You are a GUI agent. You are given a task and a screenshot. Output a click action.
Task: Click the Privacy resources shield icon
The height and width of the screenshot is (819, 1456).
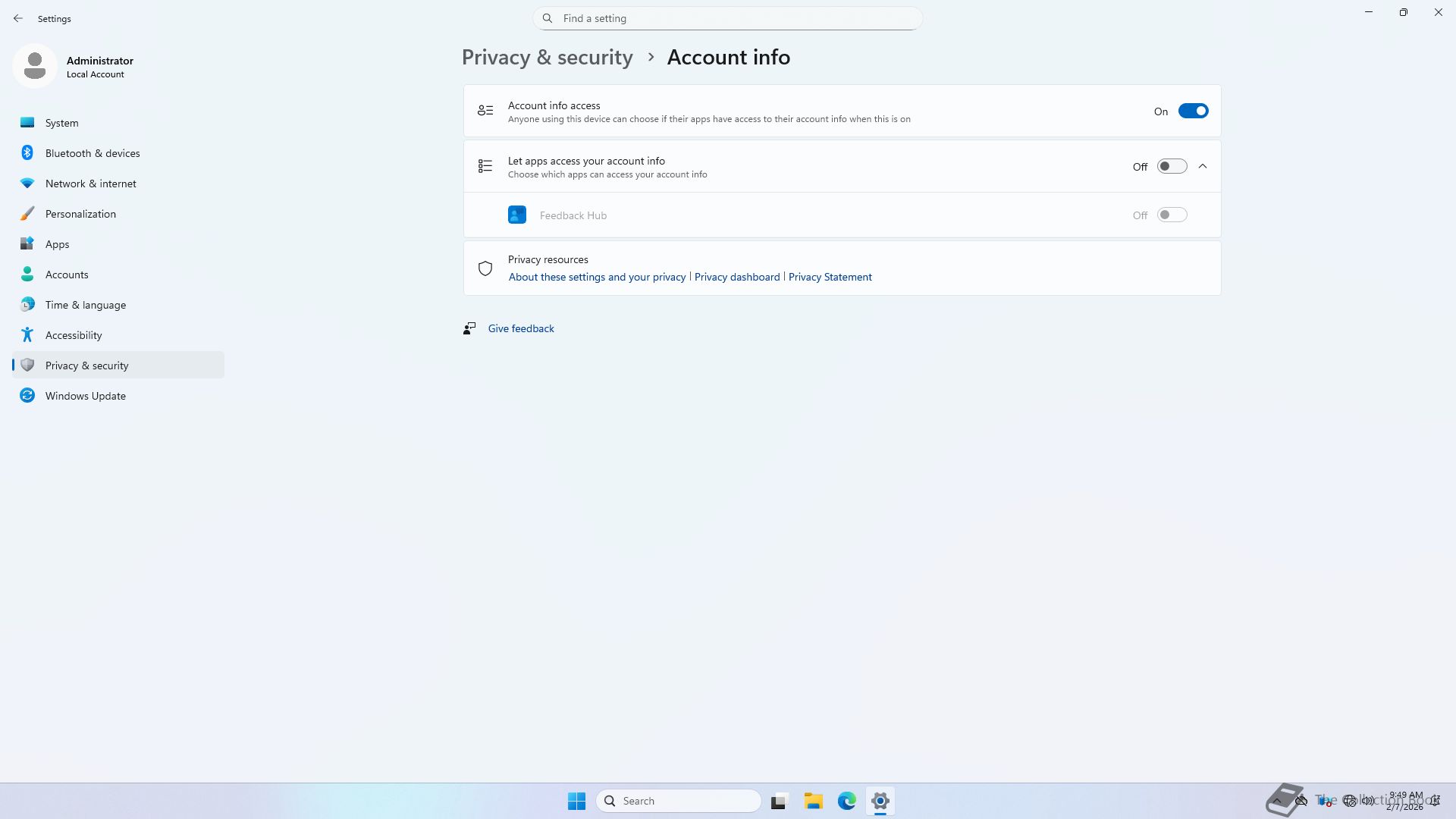pos(485,268)
